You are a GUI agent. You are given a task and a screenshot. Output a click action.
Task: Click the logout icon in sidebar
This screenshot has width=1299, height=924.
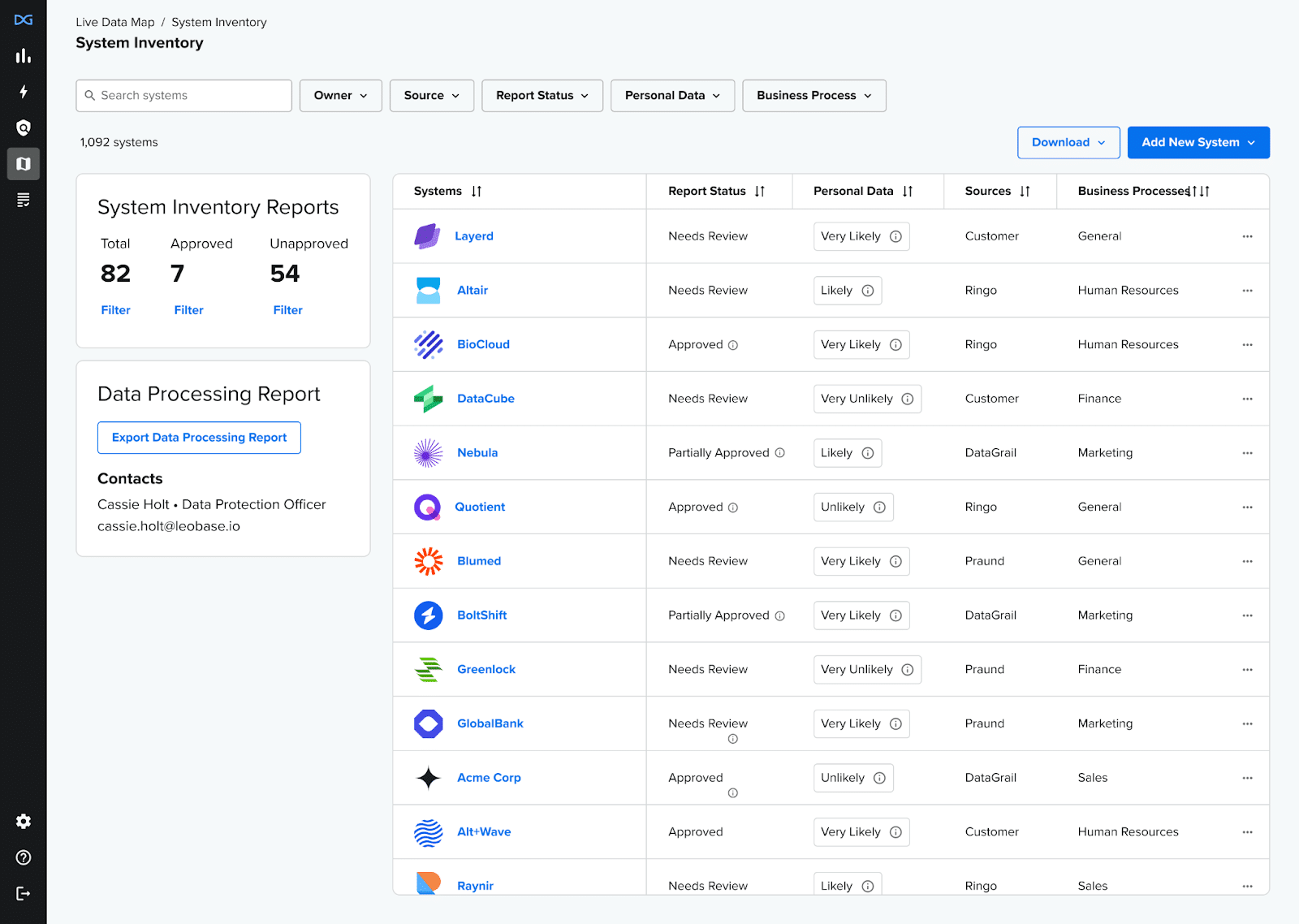click(x=24, y=893)
